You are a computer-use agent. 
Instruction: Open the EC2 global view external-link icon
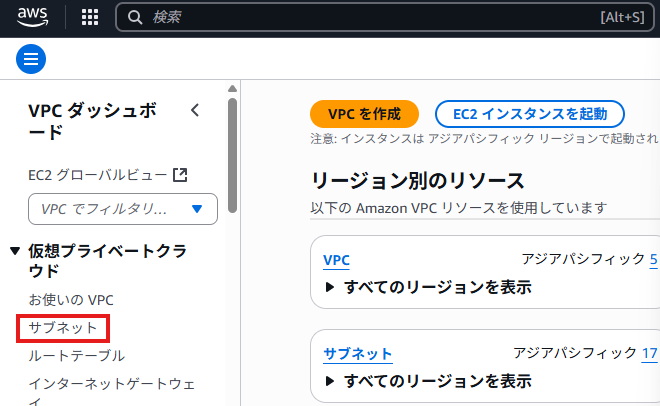point(180,175)
